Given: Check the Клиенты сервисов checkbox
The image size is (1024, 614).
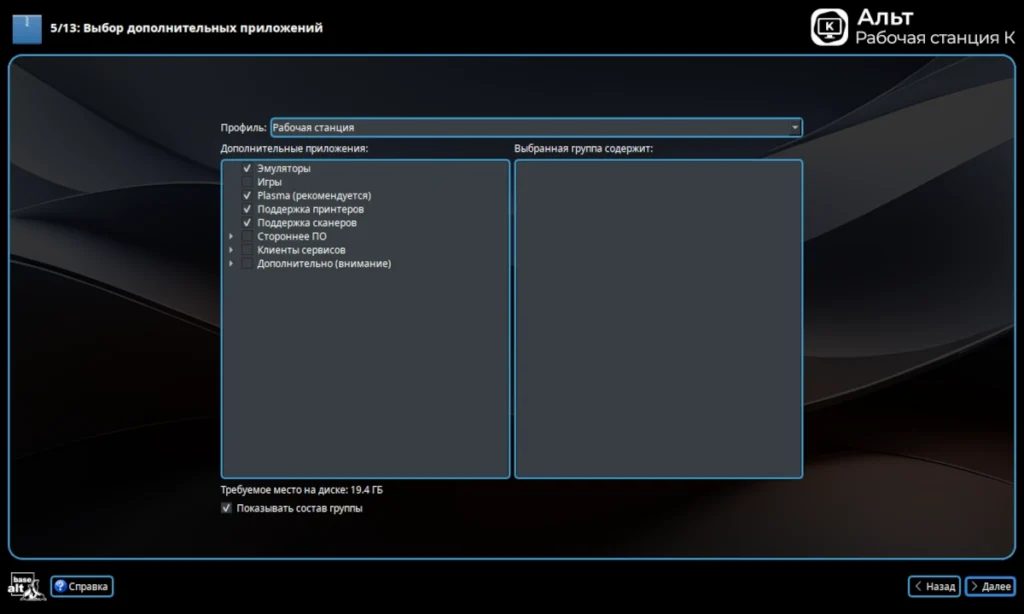Looking at the screenshot, I should coord(247,250).
